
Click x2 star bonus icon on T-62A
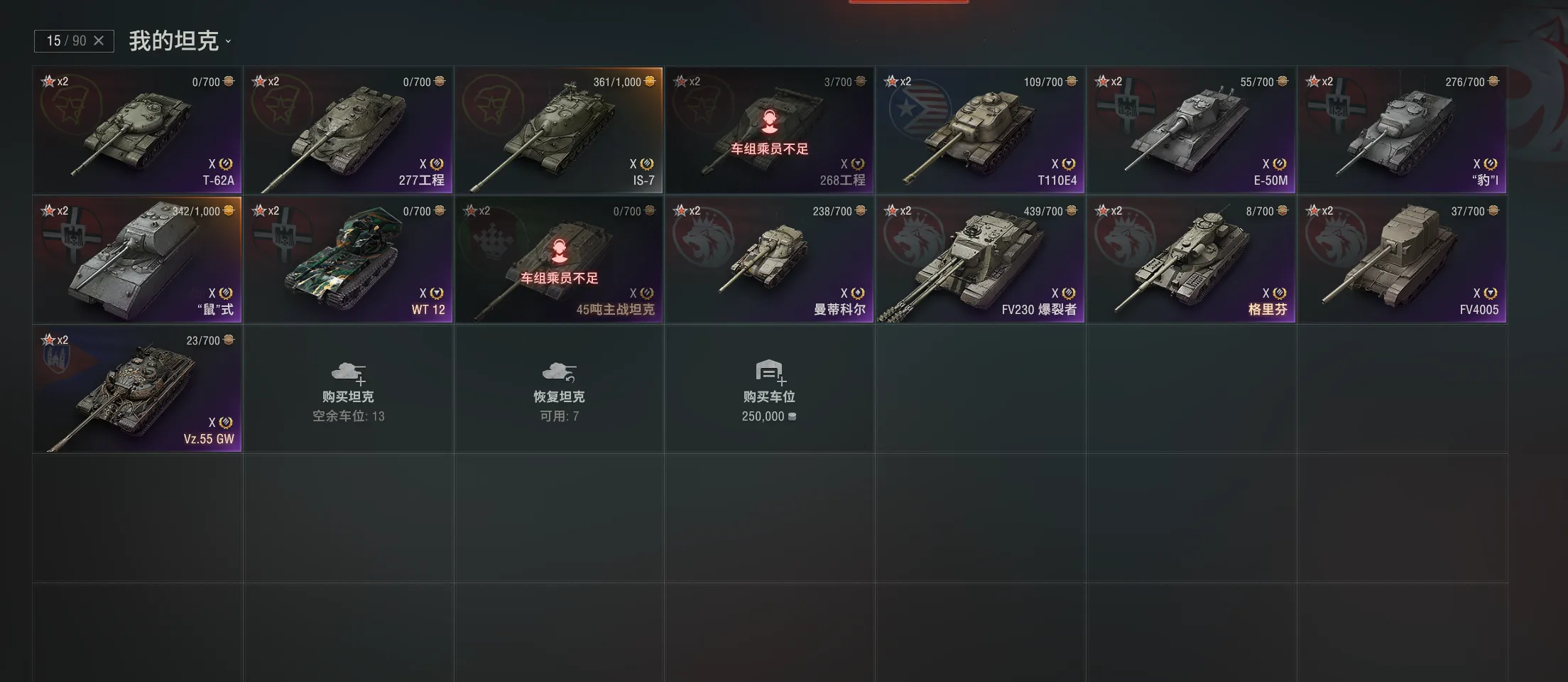pyautogui.click(x=55, y=81)
